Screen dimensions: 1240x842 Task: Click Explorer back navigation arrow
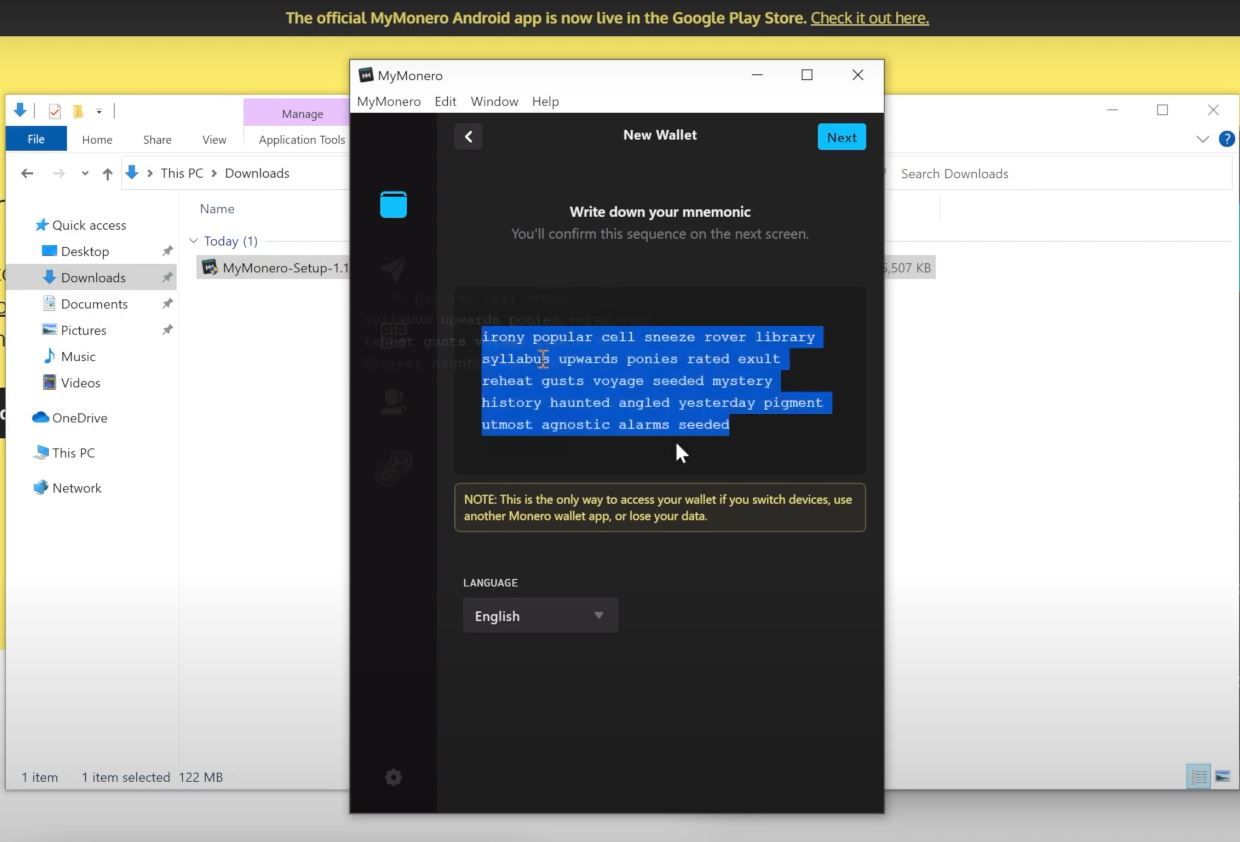pos(27,173)
